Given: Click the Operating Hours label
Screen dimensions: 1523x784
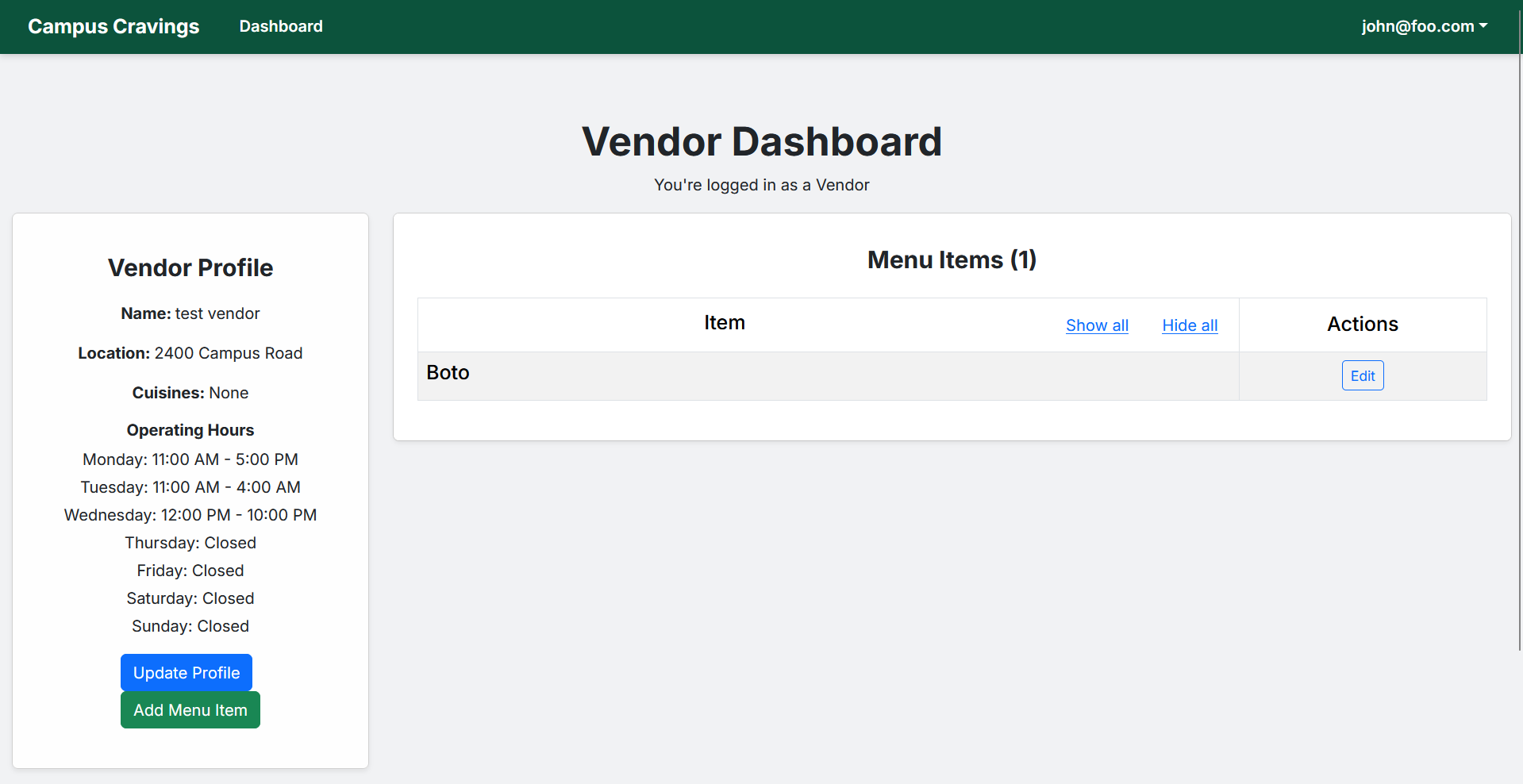Looking at the screenshot, I should pos(190,430).
